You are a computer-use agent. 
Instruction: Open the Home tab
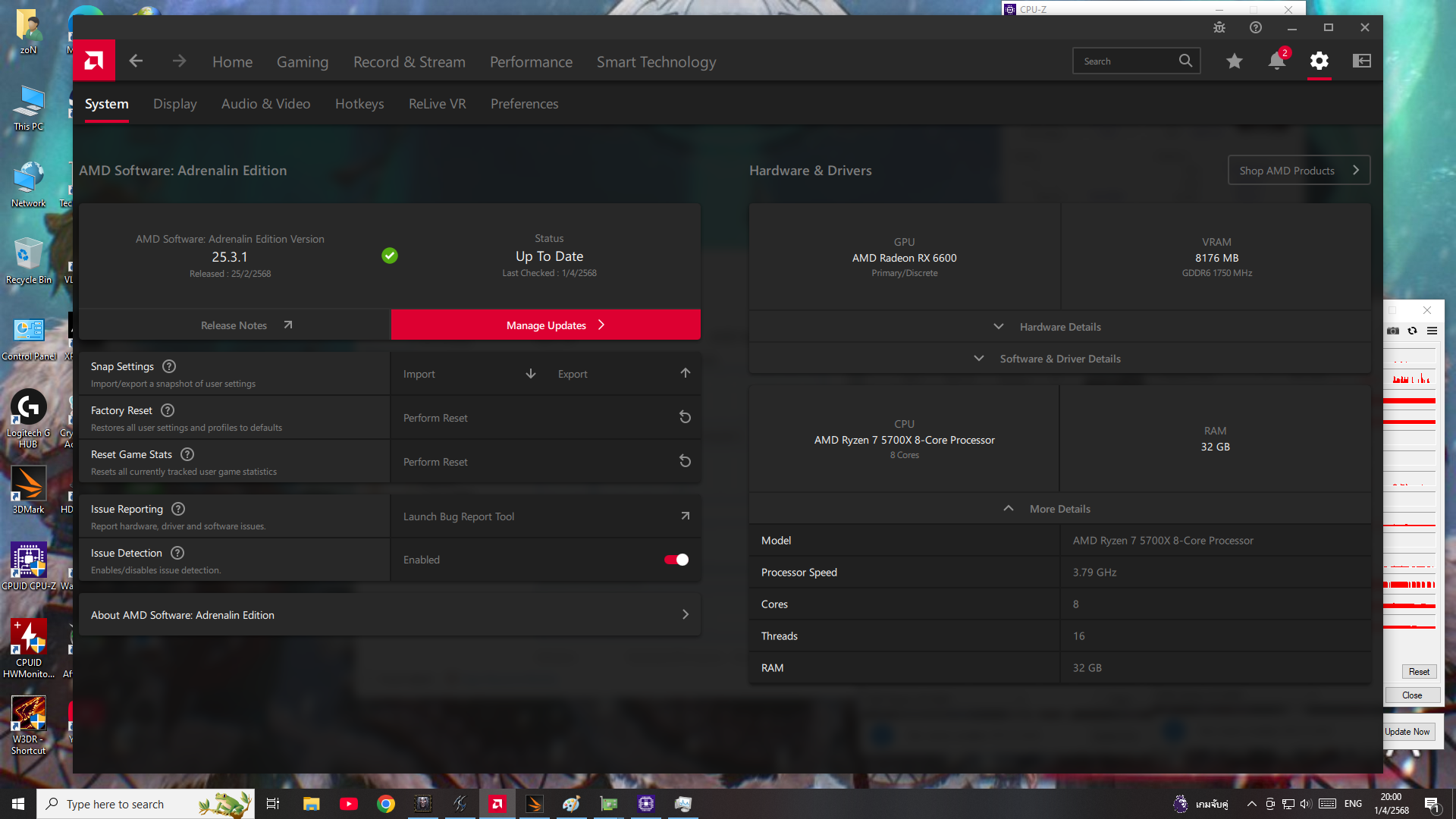click(232, 62)
